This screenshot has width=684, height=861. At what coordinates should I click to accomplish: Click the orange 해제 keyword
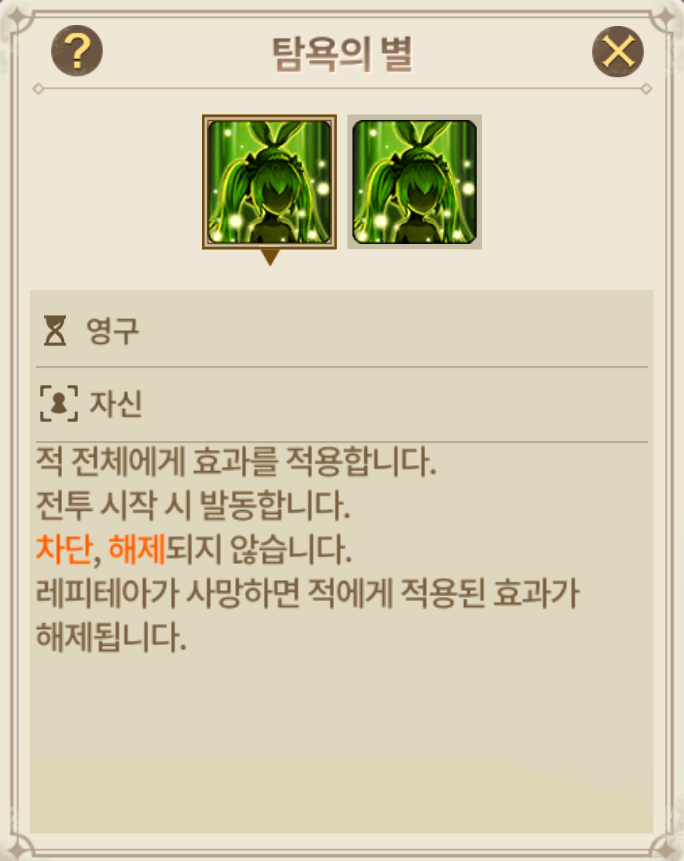pos(137,549)
